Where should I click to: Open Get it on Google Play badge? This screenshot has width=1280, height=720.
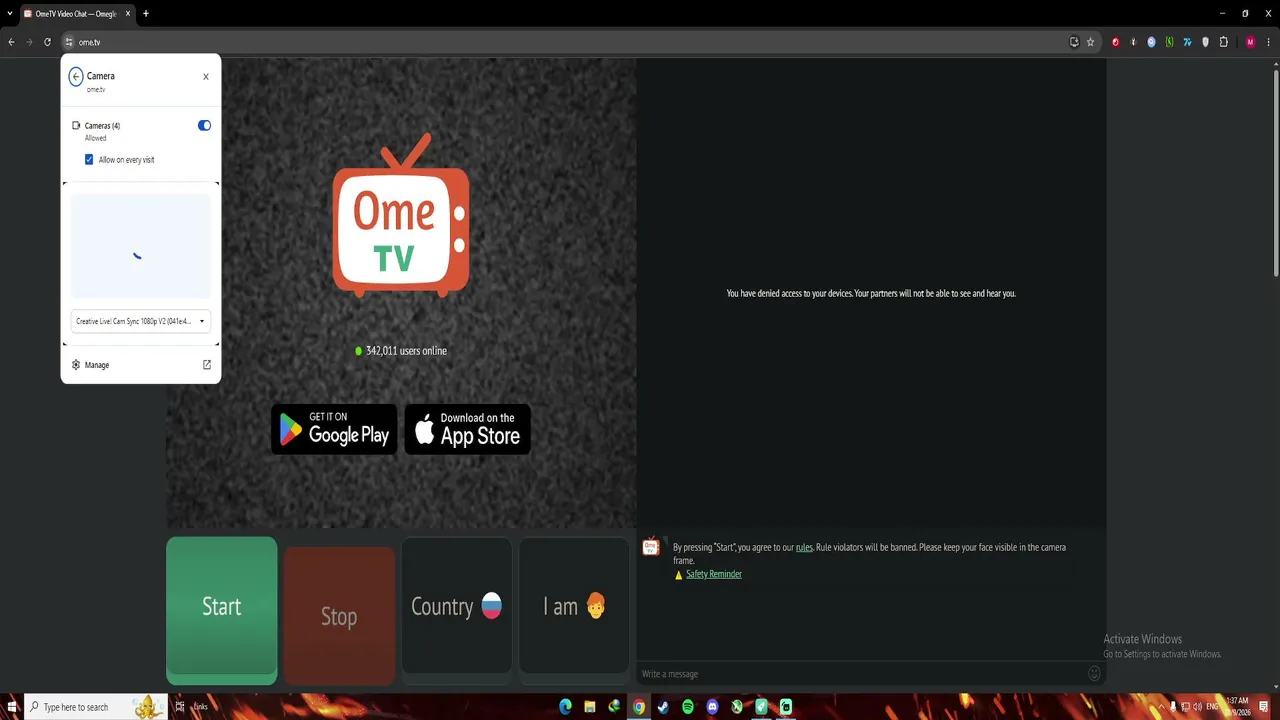pyautogui.click(x=334, y=429)
